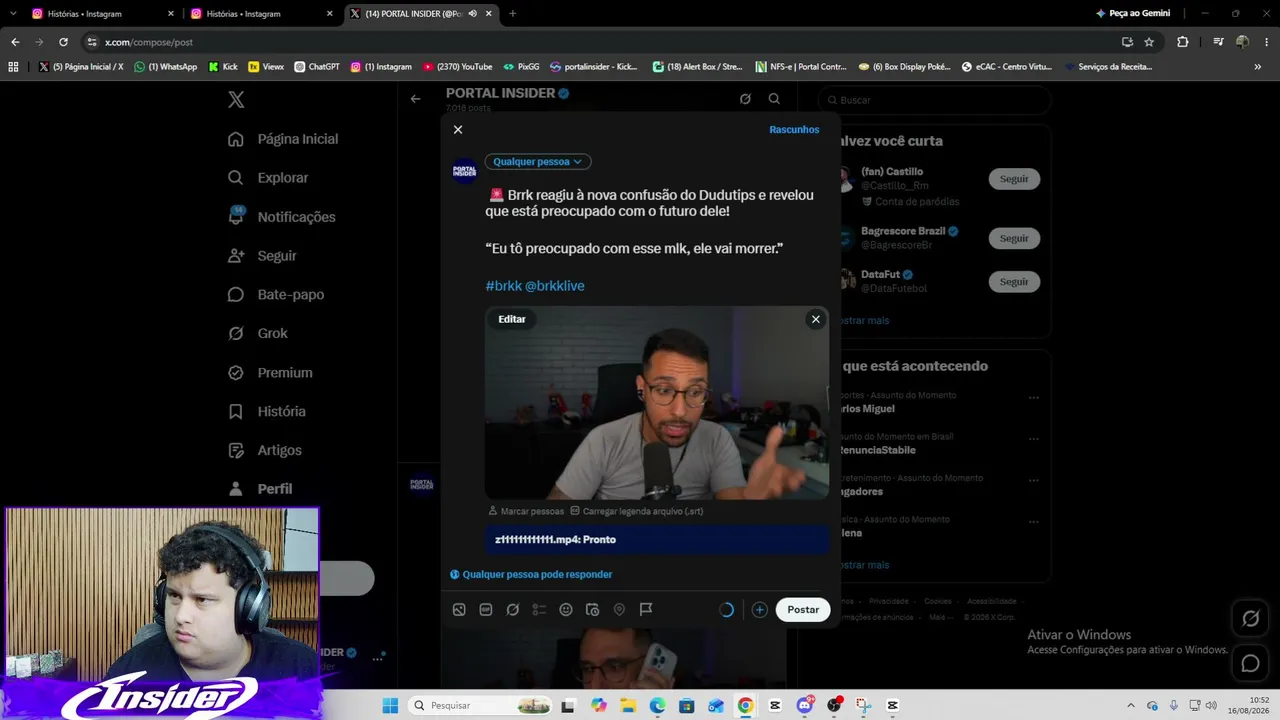This screenshot has width=1280, height=720.
Task: Click the #brkk hashtag in the post
Action: 503,286
